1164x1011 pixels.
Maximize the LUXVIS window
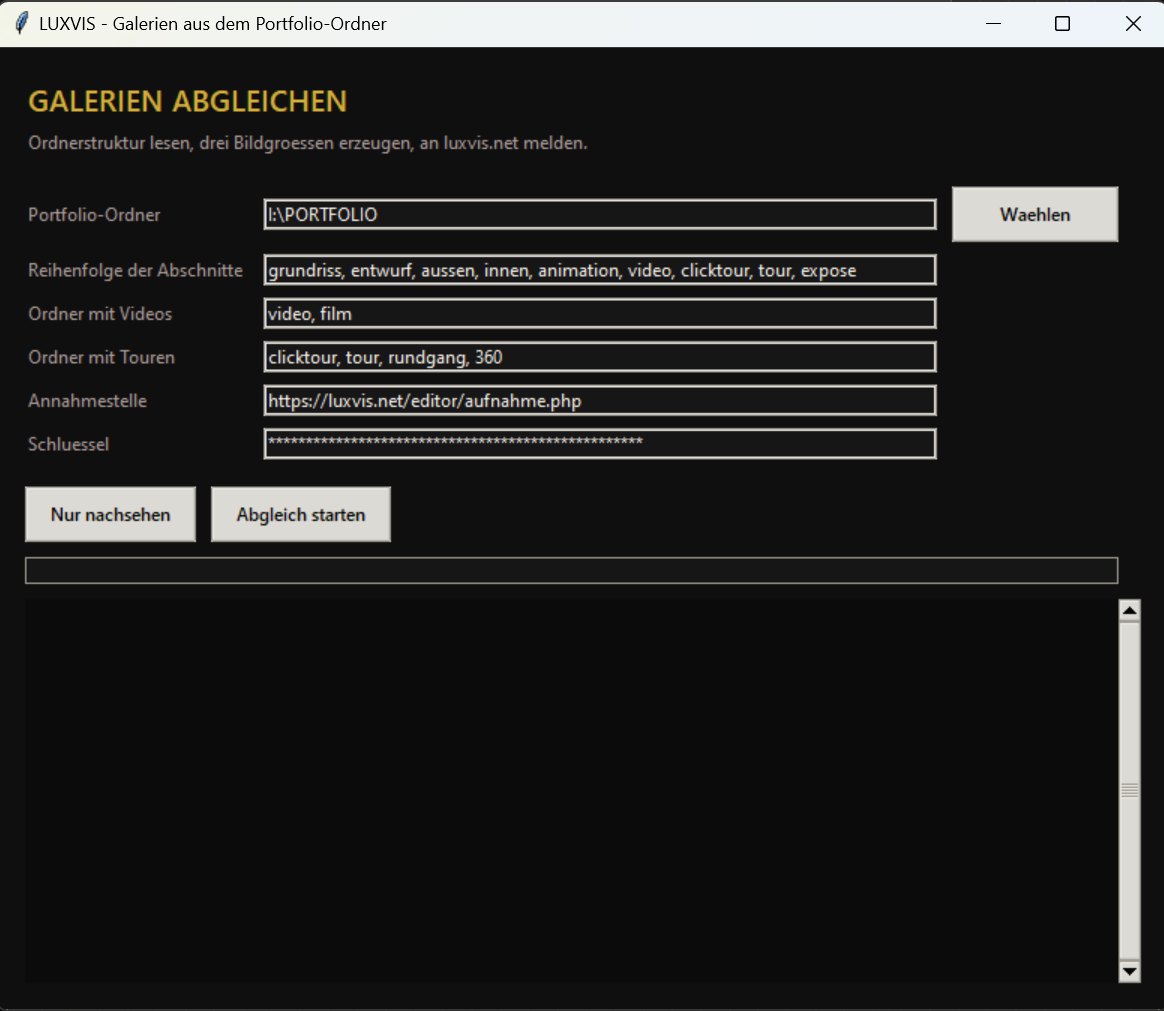1062,24
